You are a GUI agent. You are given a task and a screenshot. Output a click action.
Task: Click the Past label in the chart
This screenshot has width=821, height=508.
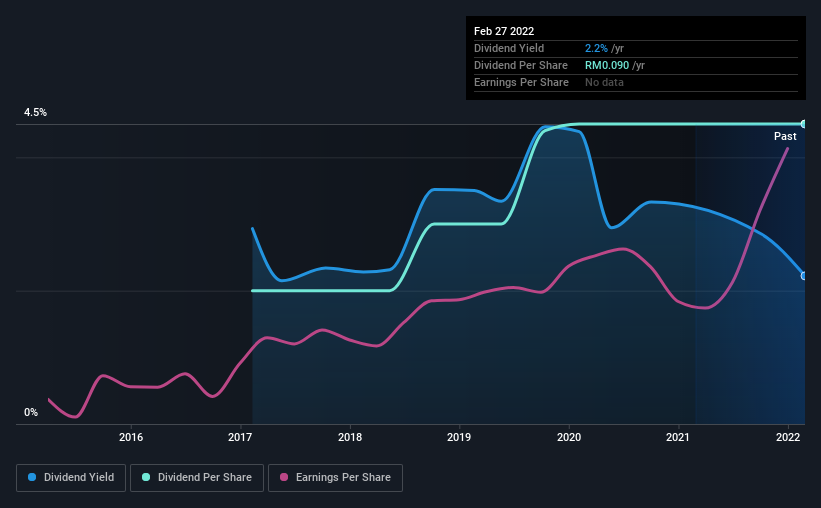tap(785, 136)
